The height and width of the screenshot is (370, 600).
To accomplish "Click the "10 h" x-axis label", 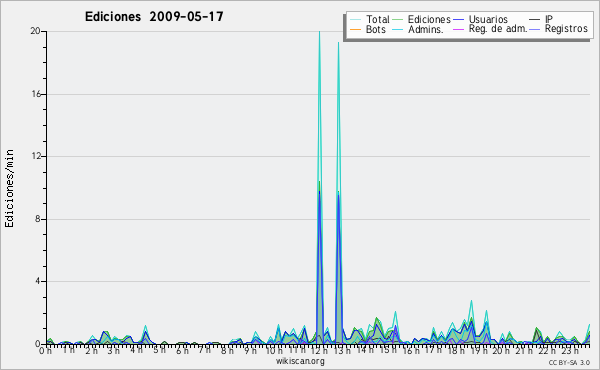I will (274, 350).
